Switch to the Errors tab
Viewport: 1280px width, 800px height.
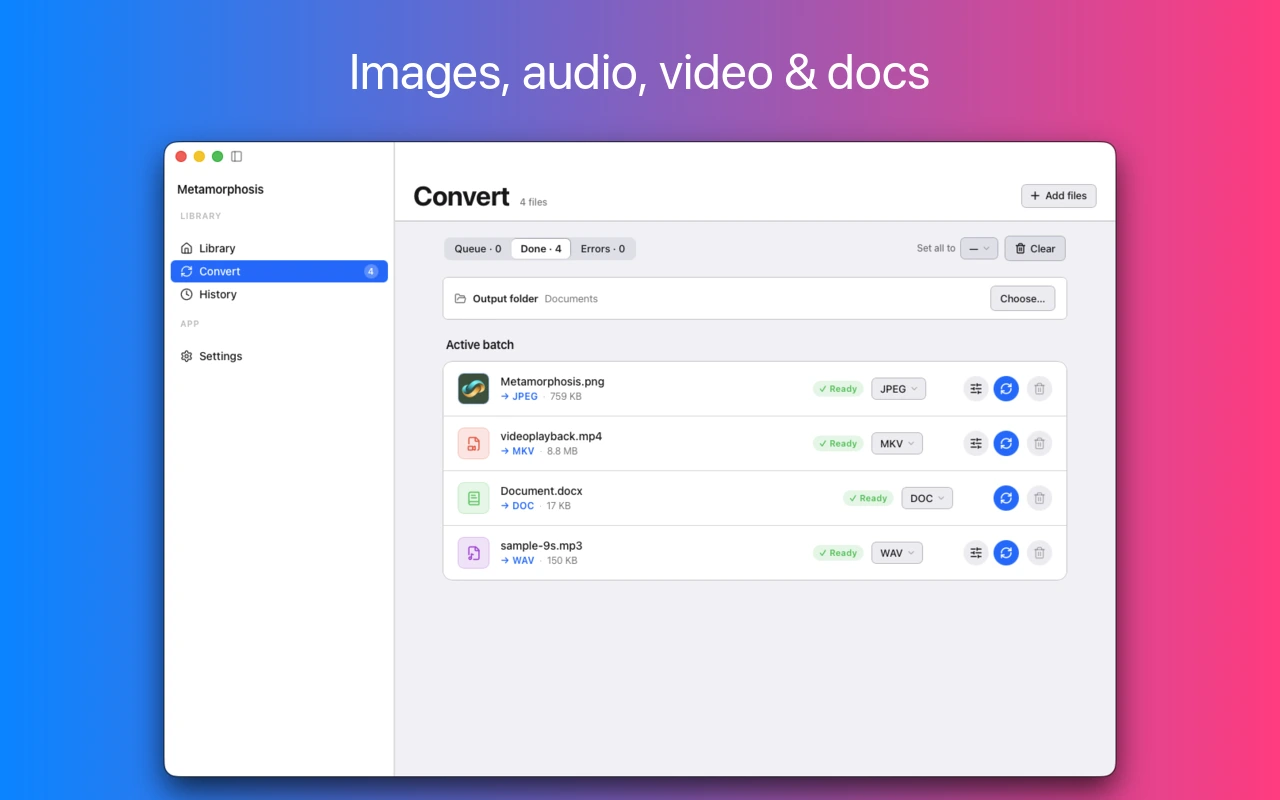(603, 249)
